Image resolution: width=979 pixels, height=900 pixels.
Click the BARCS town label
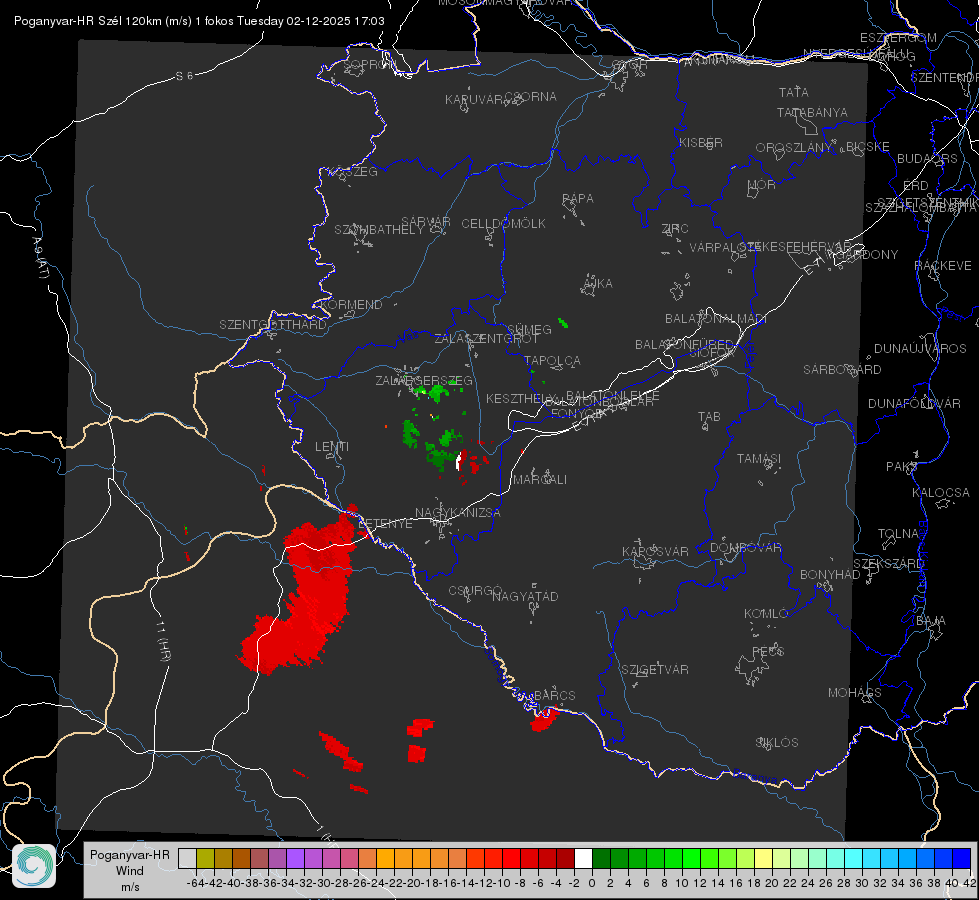tap(554, 696)
